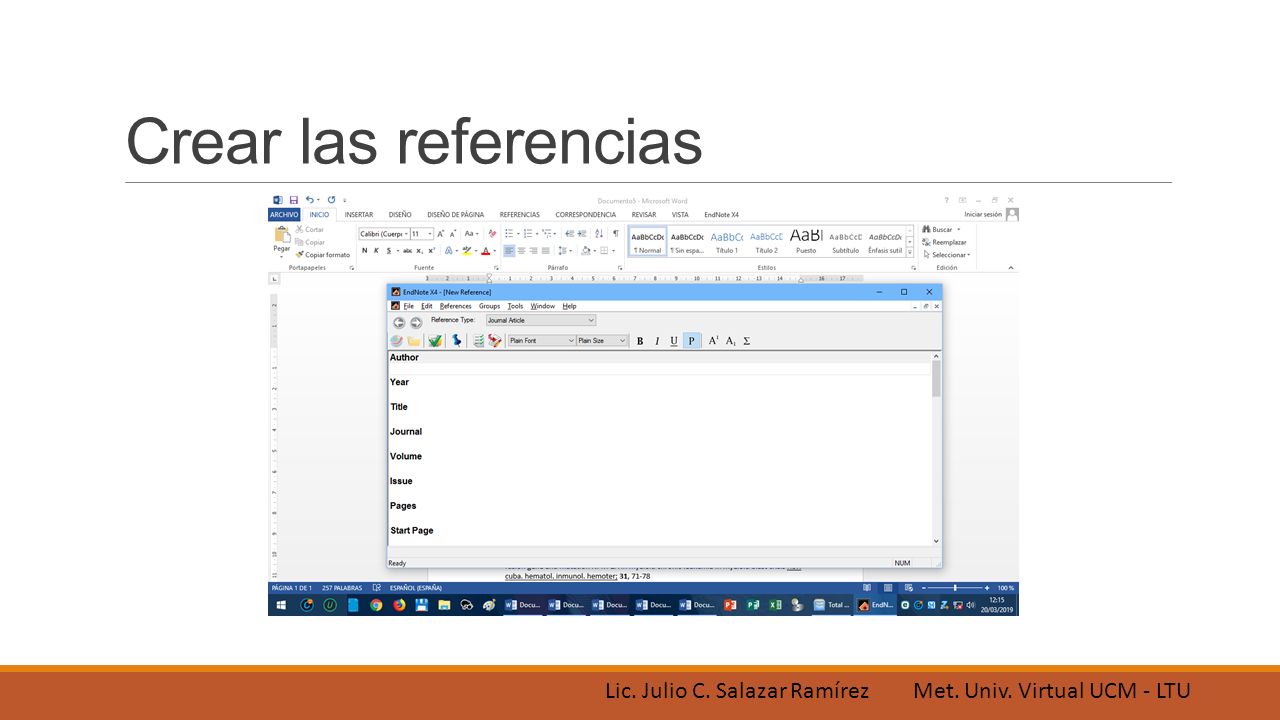The width and height of the screenshot is (1280, 720).
Task: Open the EndNote Window menu
Action: click(543, 306)
